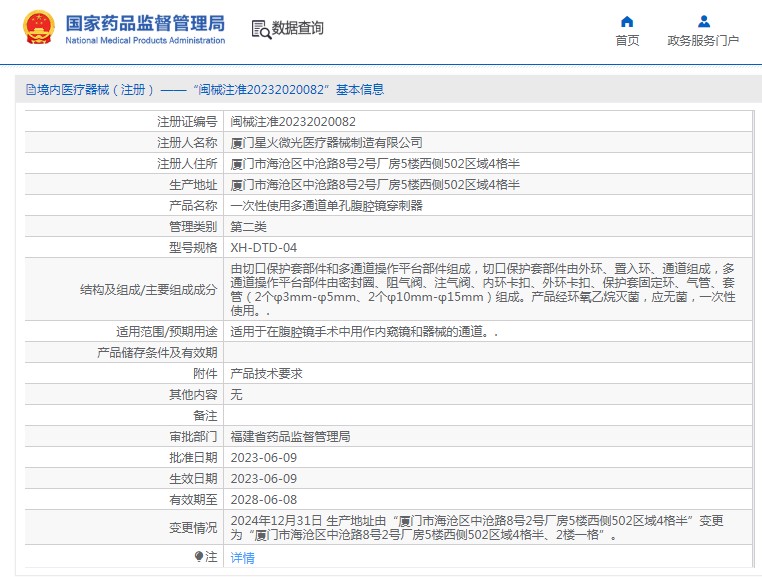Click the National Medical Products Administration subtitle
762x577 pixels.
(x=145, y=40)
